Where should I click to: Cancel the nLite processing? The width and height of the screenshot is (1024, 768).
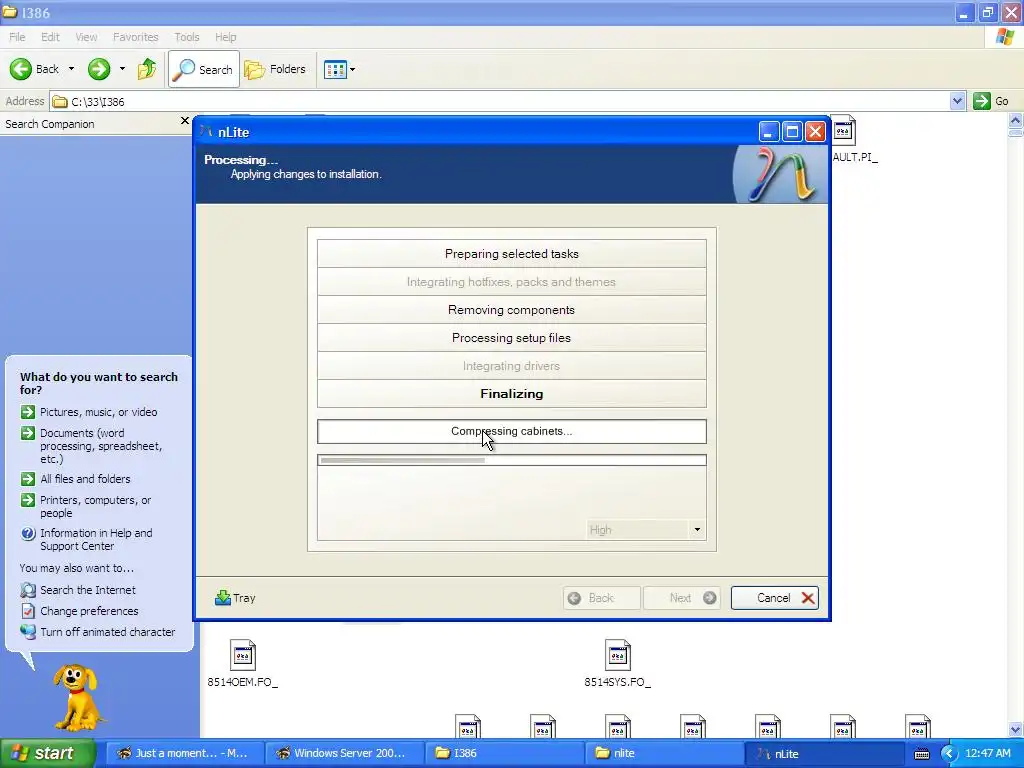[775, 598]
